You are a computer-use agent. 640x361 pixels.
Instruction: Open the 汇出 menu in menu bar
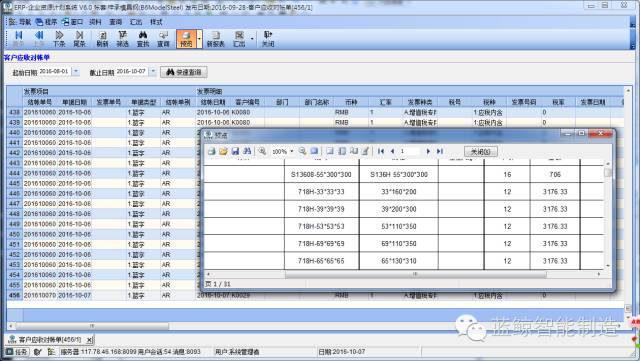[136, 22]
